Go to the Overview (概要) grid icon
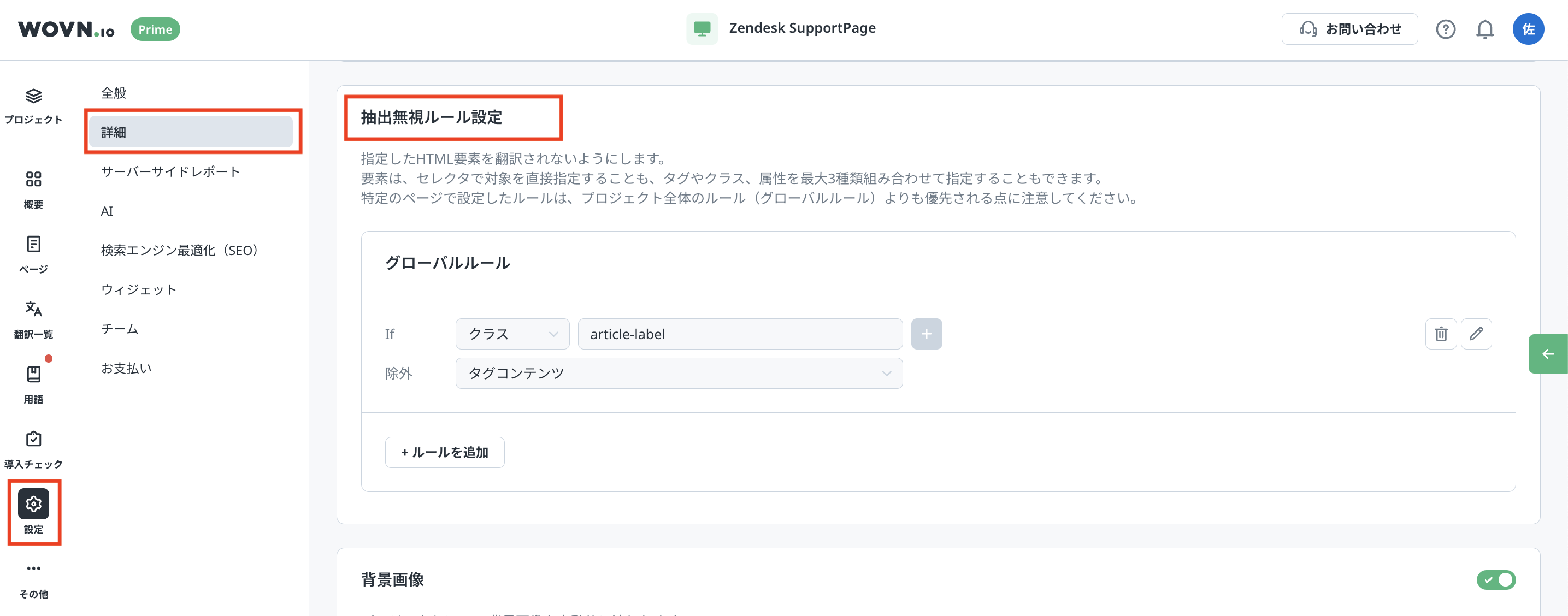 click(33, 179)
